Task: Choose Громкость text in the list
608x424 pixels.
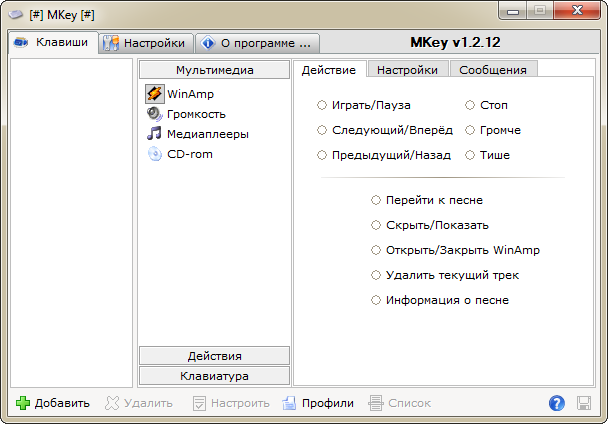Action: pos(196,114)
